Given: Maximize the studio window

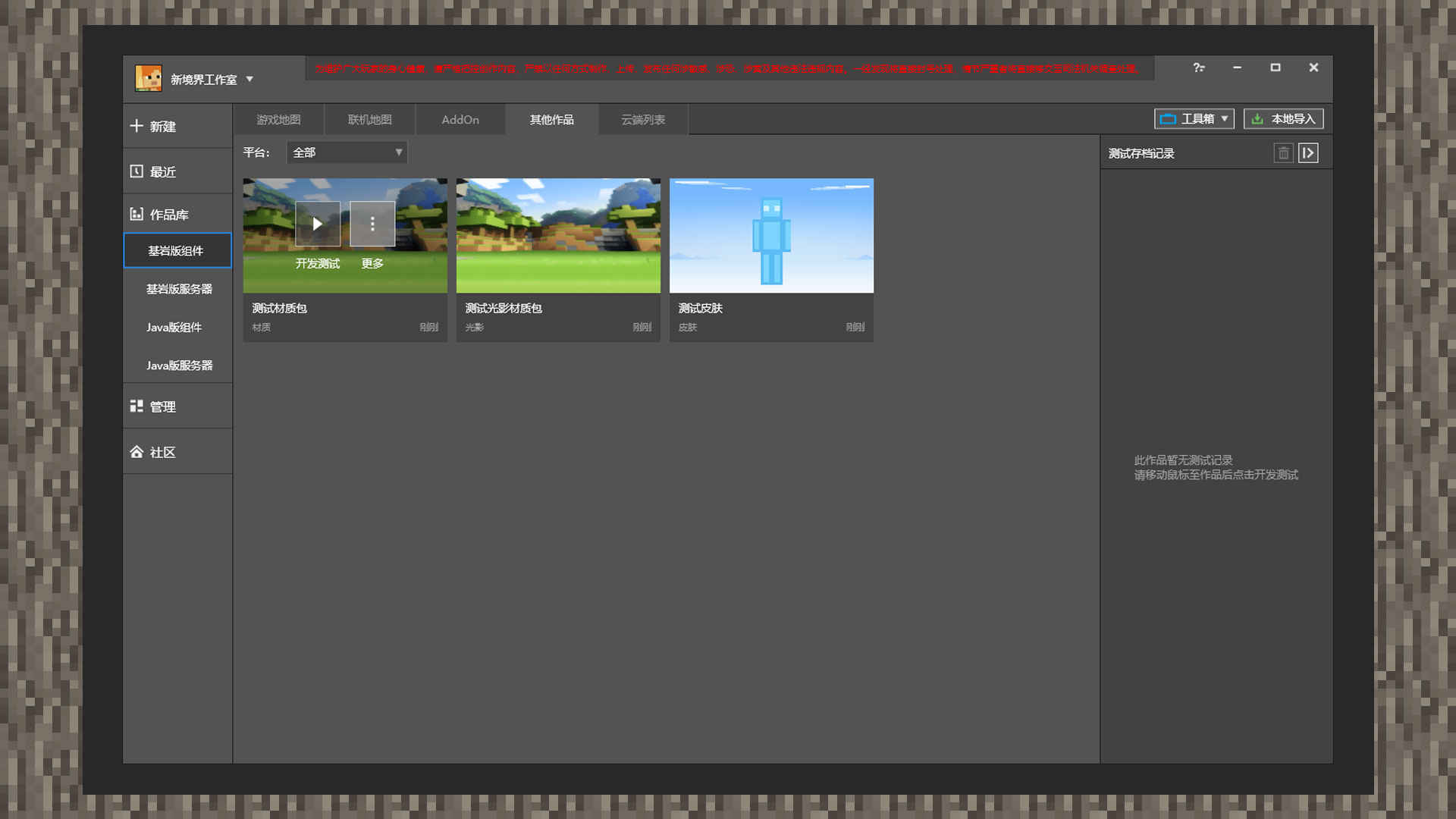Looking at the screenshot, I should pyautogui.click(x=1276, y=67).
